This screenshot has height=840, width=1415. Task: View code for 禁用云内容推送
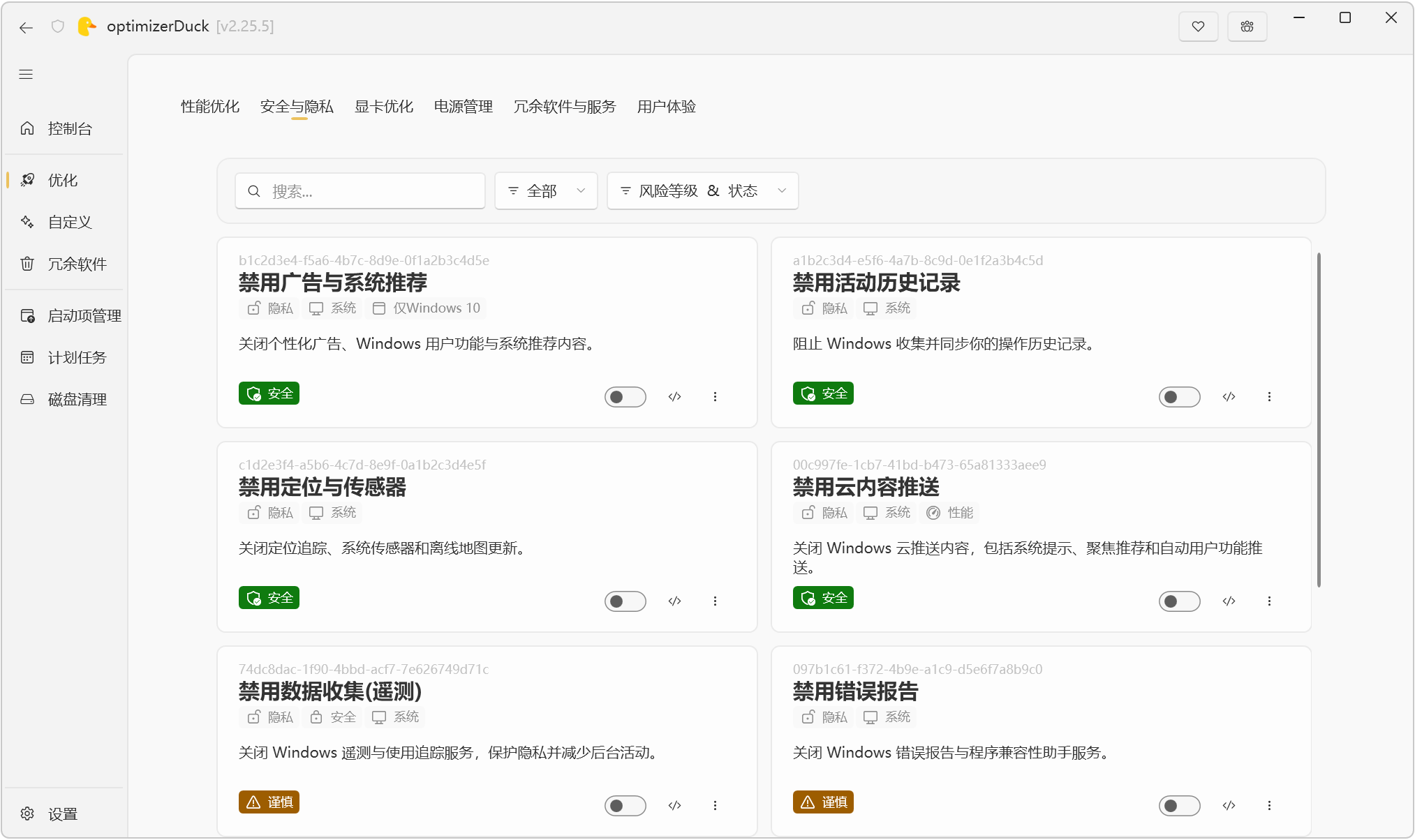coord(1229,601)
